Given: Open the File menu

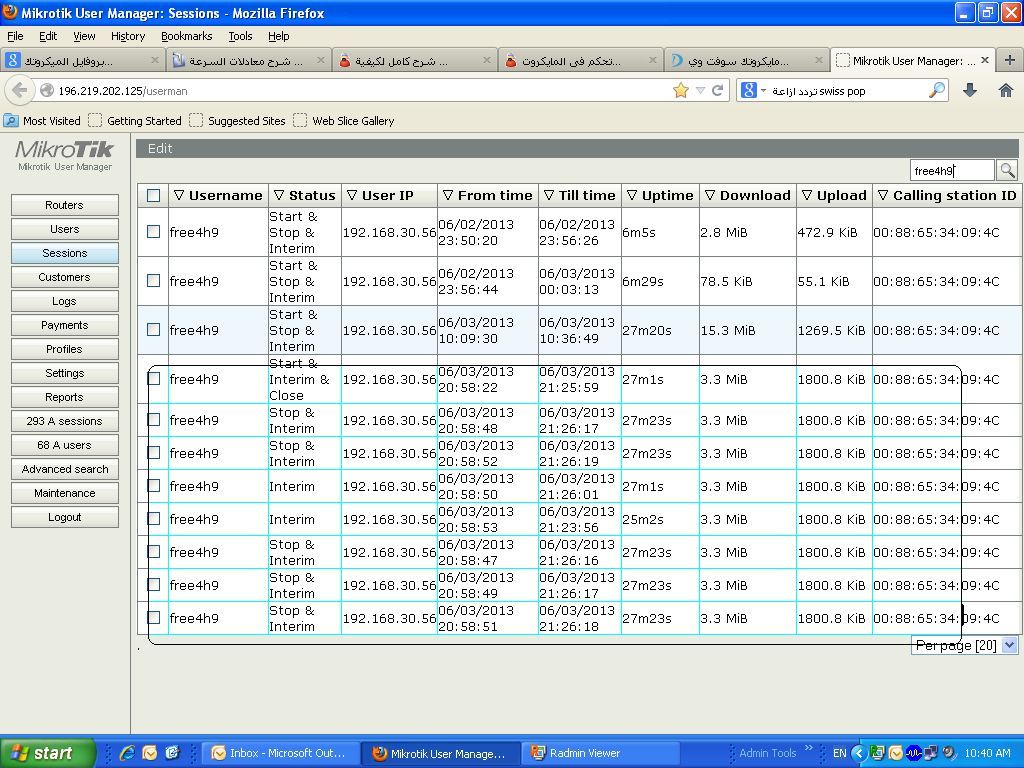Looking at the screenshot, I should pyautogui.click(x=15, y=36).
